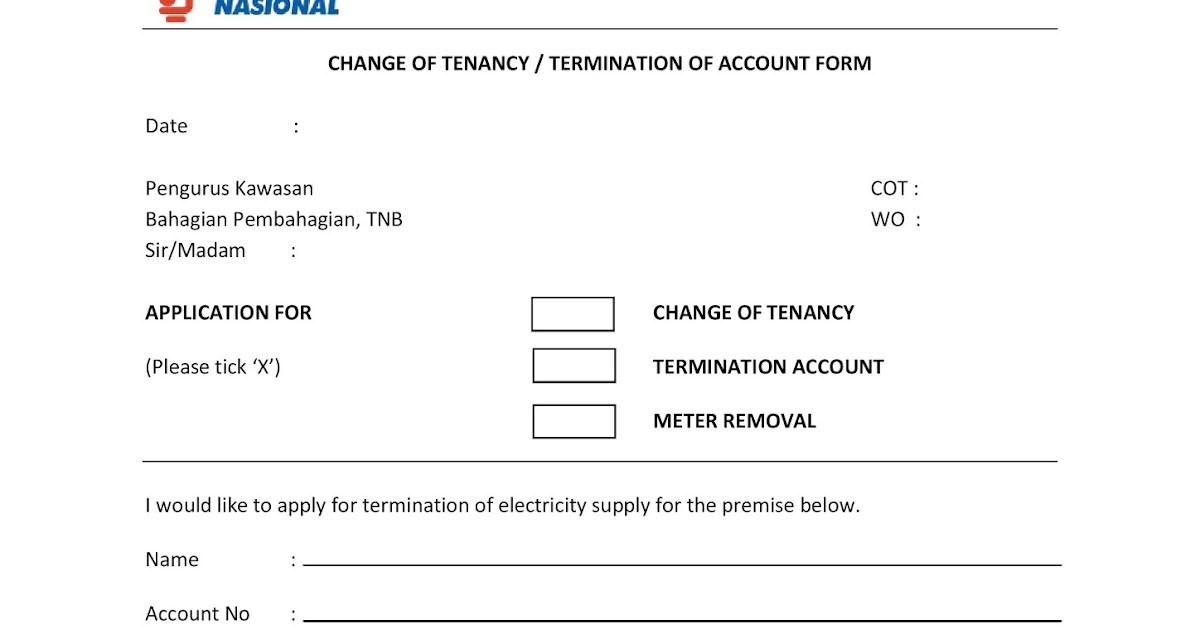Viewport: 1200px width, 630px height.
Task: Click the CHANGE OF TENANCY label
Action: pos(753,313)
